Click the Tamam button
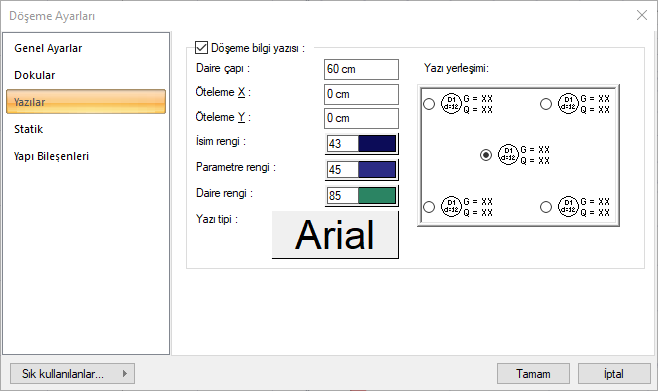The height and width of the screenshot is (391, 658). tap(533, 373)
